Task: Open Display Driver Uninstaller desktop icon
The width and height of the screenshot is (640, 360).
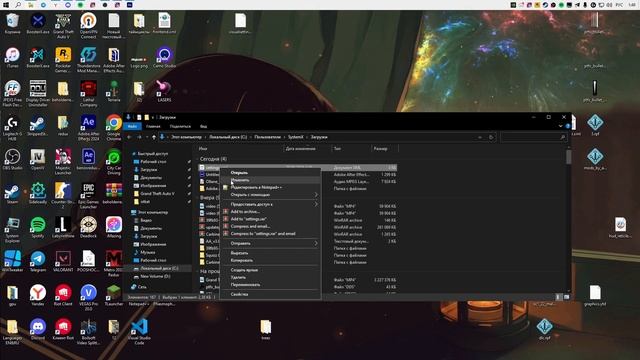Action: pyautogui.click(x=38, y=93)
